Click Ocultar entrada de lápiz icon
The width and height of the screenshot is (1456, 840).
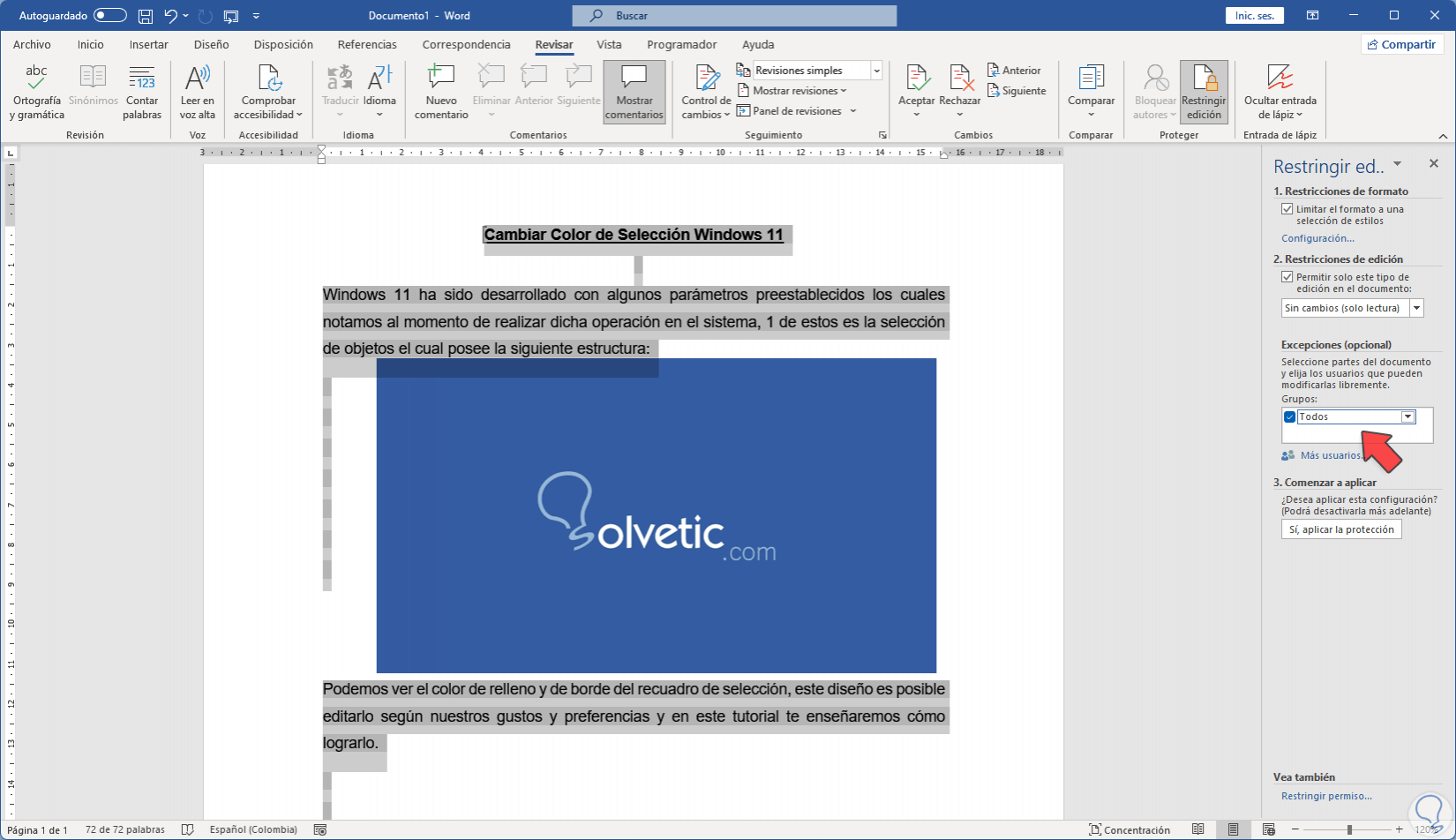1280,78
